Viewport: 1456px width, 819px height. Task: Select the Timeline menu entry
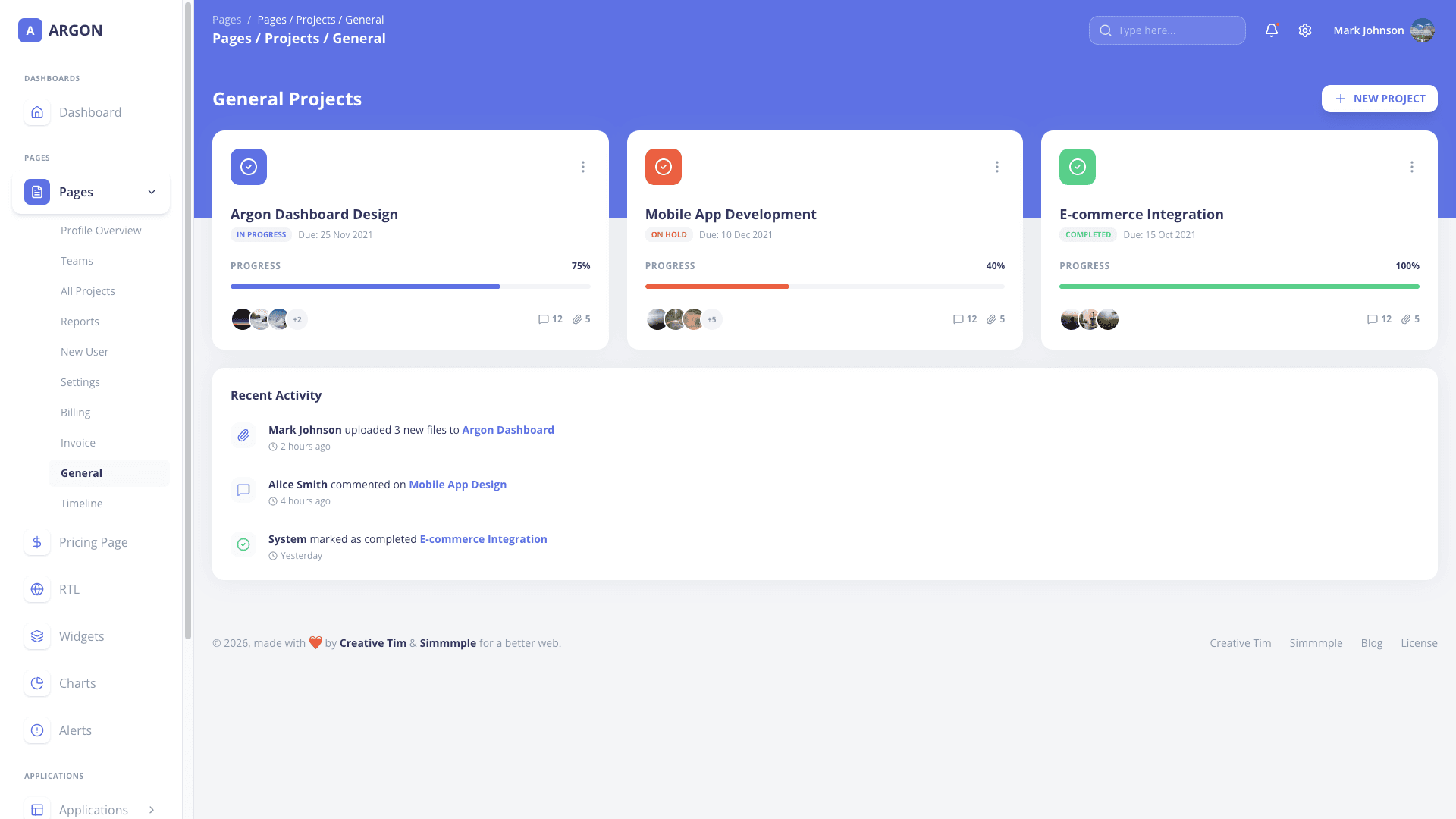(x=81, y=503)
